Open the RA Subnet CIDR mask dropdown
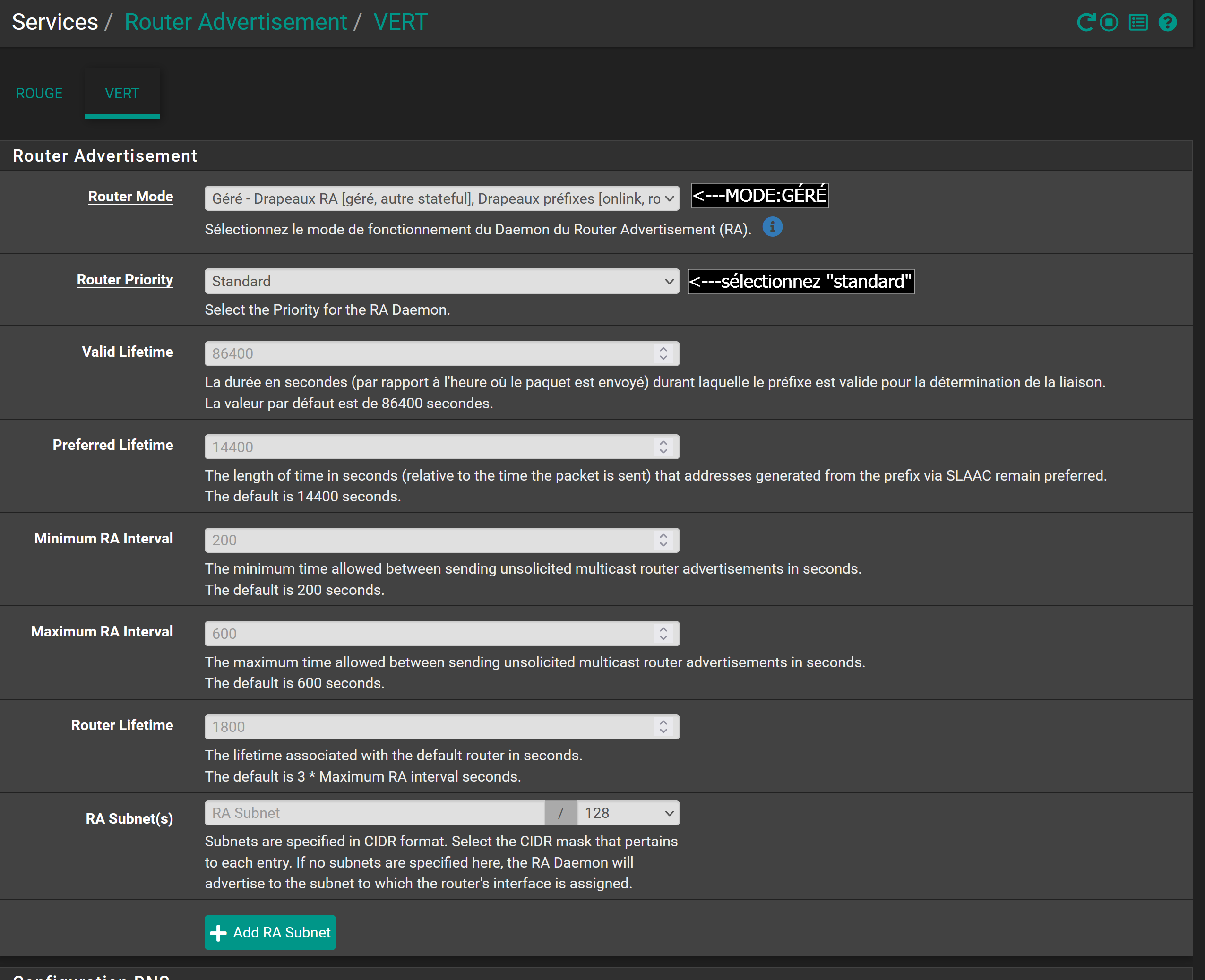This screenshot has height=980, width=1205. click(628, 813)
